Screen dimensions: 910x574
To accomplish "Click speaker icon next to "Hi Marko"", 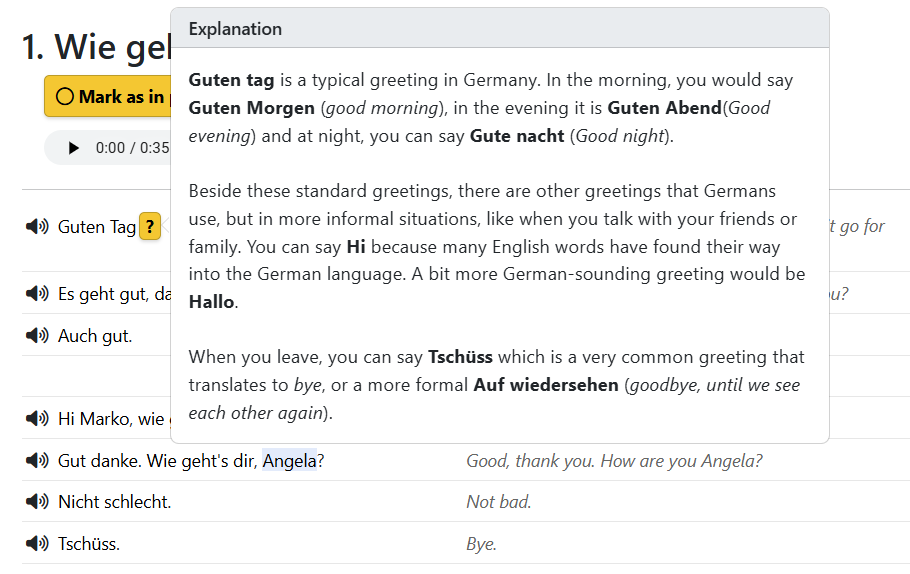I will click(x=37, y=419).
